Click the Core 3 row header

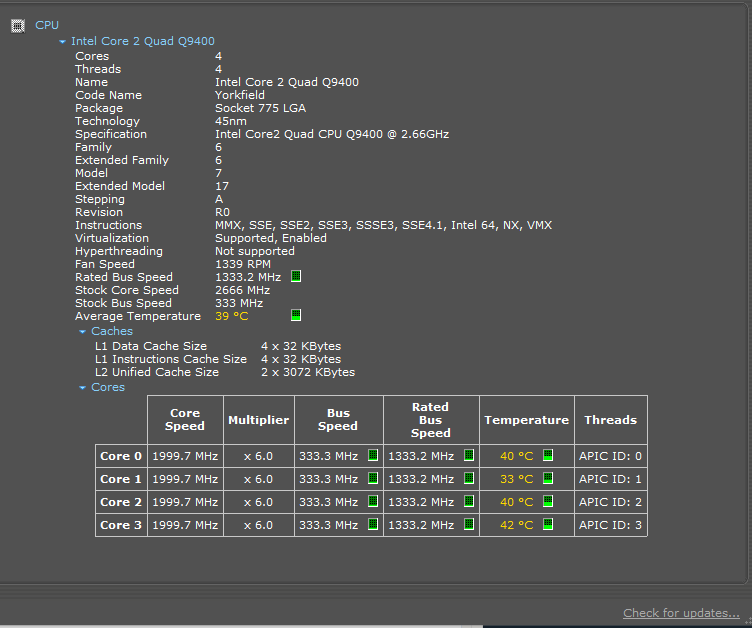(121, 525)
